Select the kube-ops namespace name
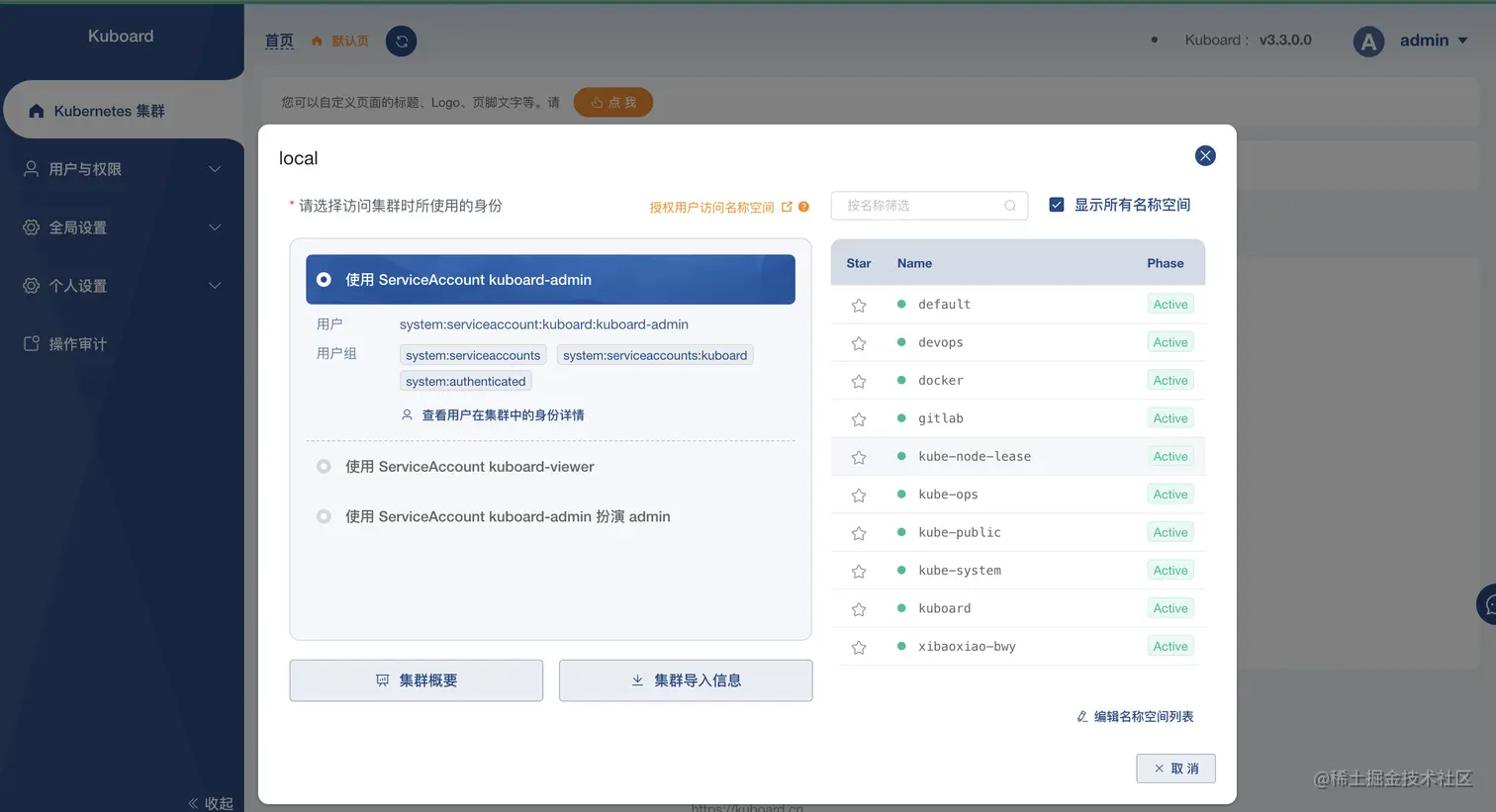1496x812 pixels. coord(948,495)
